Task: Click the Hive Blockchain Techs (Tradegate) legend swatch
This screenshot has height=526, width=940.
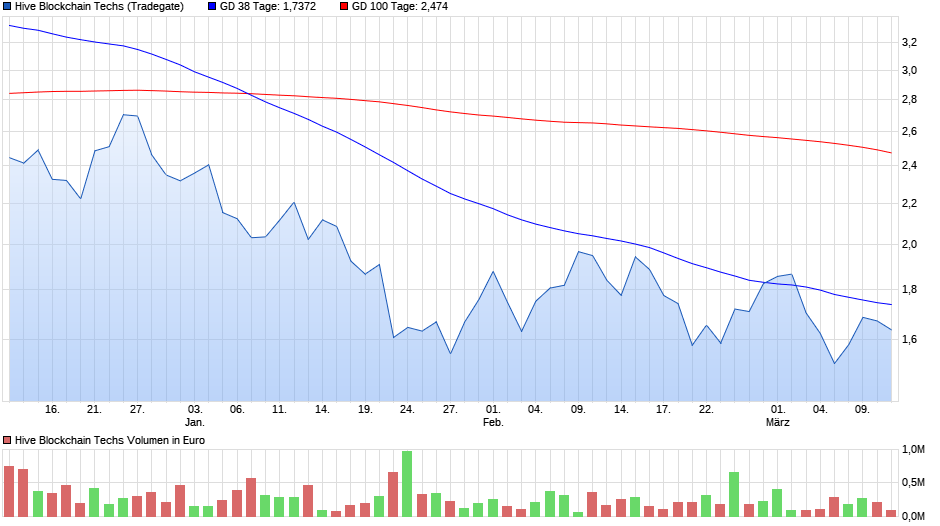Action: click(x=8, y=6)
